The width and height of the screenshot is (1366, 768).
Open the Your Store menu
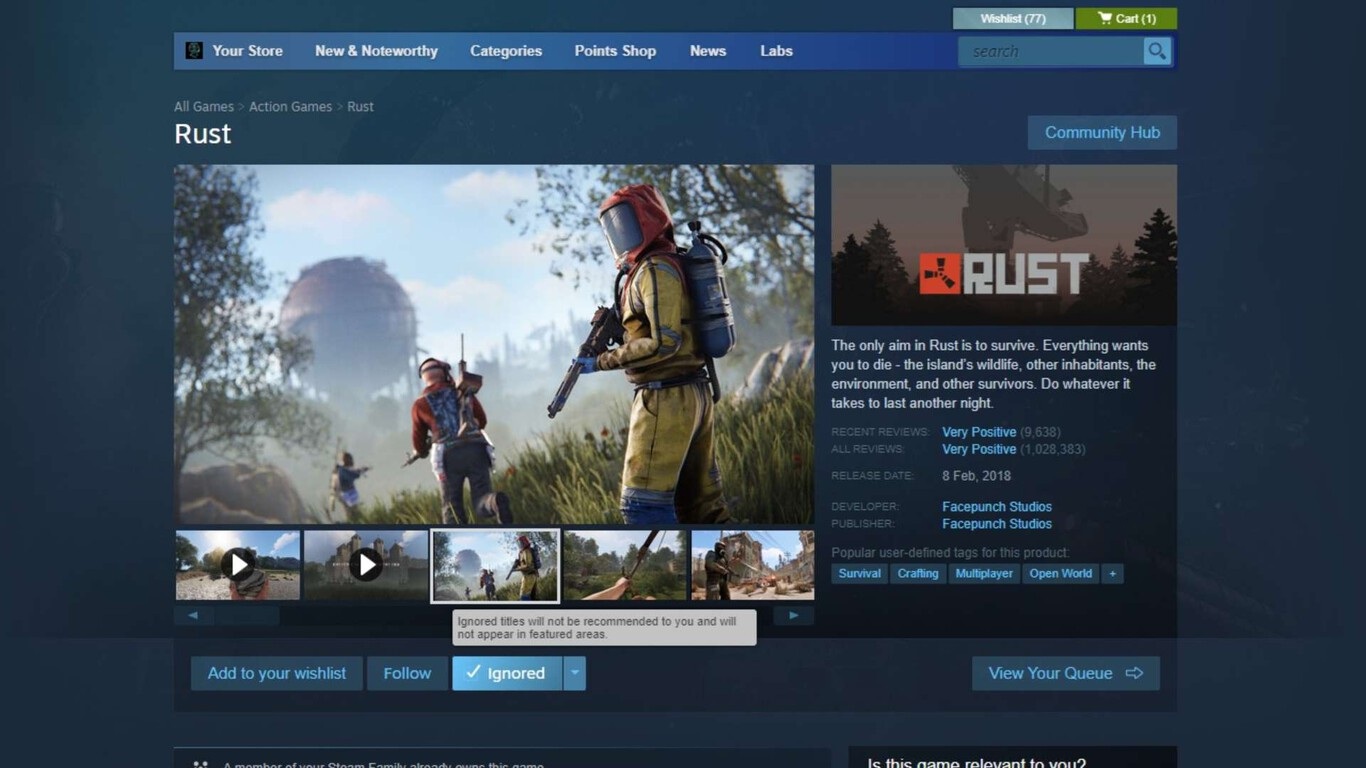point(247,51)
